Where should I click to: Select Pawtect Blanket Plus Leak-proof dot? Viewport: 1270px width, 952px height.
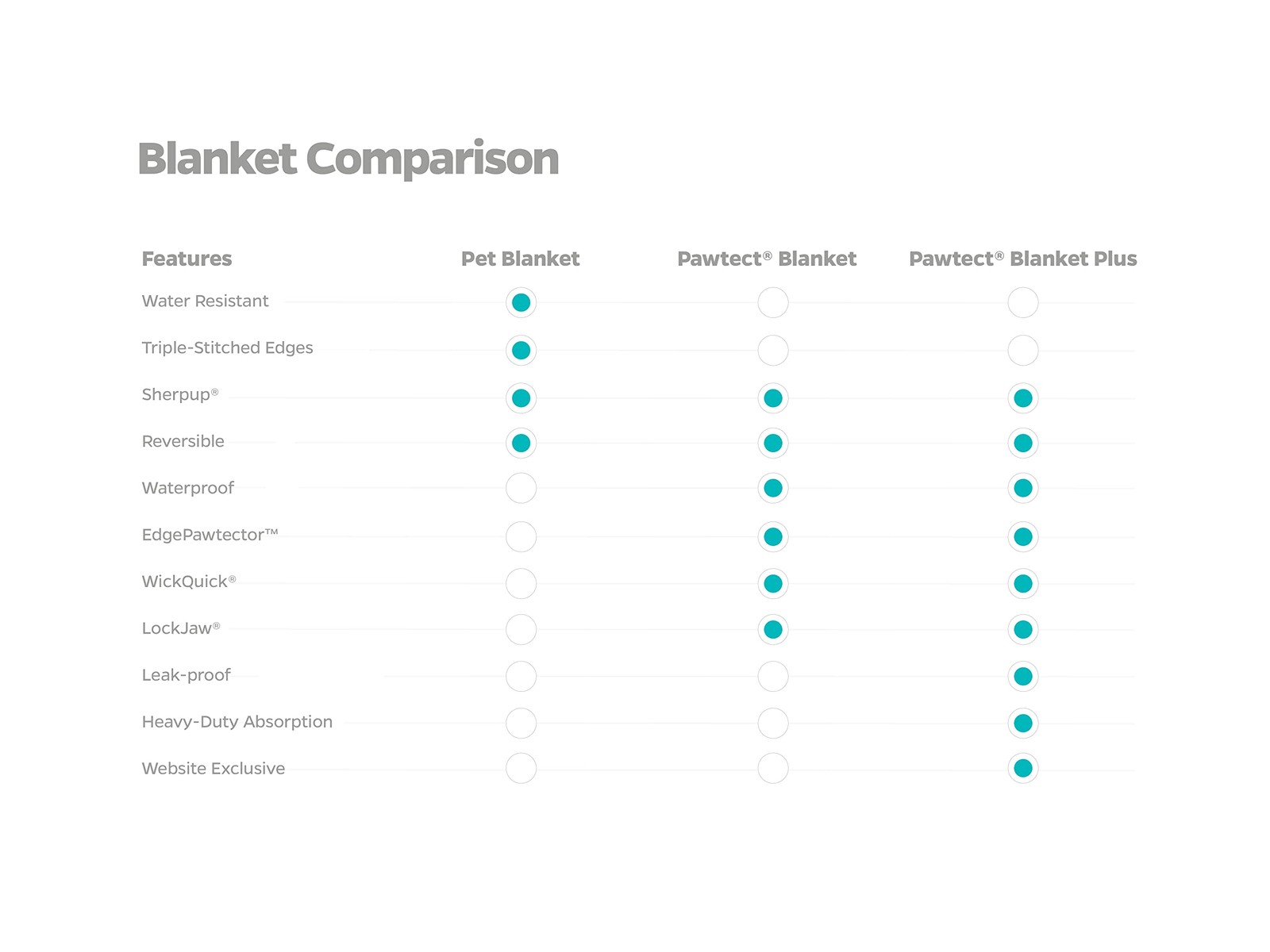[1022, 676]
